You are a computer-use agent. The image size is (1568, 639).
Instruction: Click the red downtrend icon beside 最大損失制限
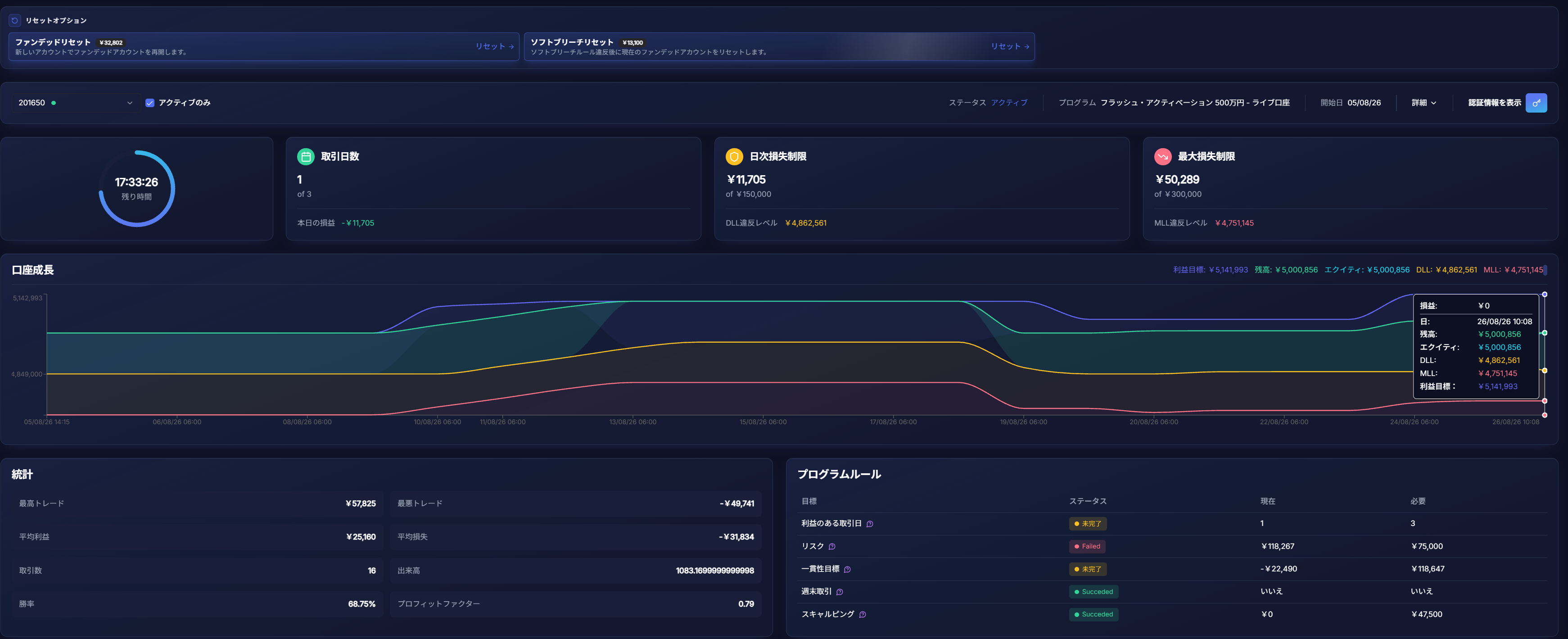1163,157
